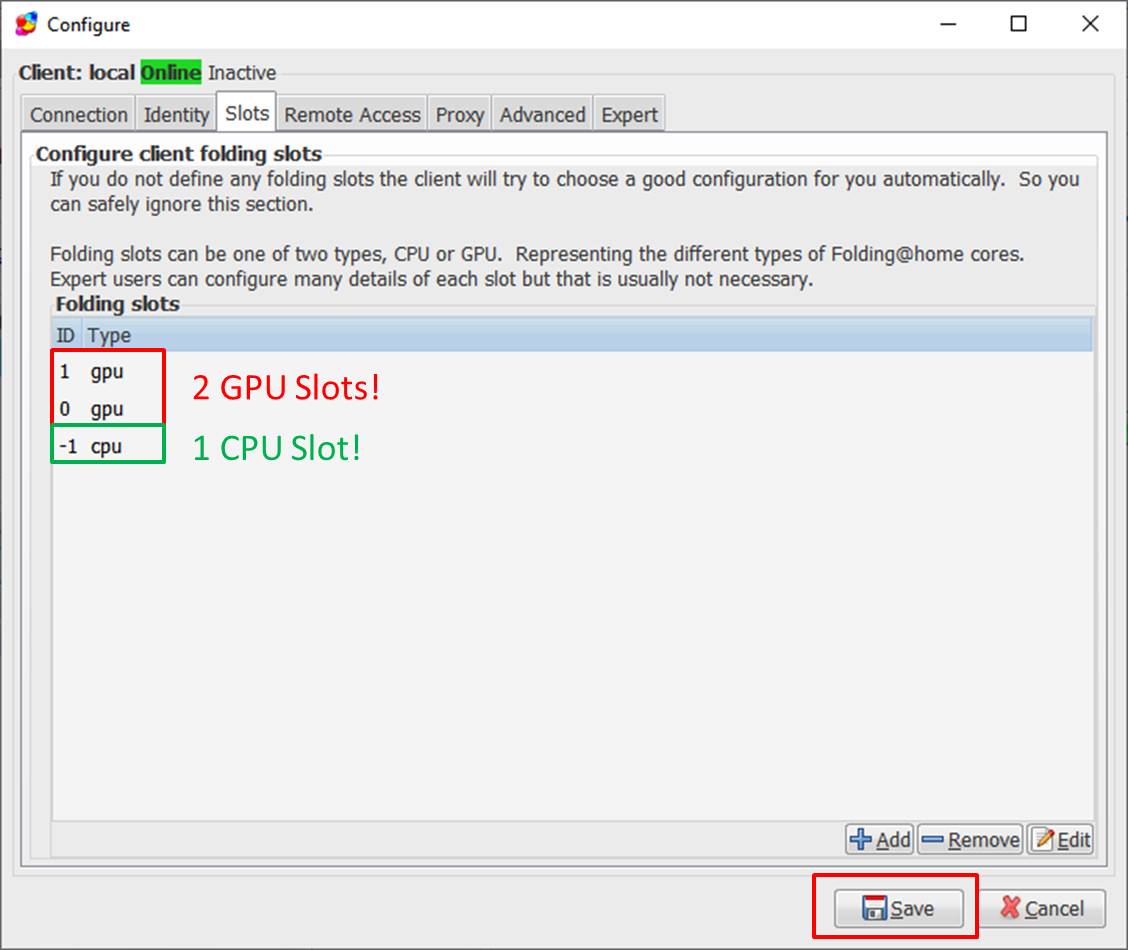Viewport: 1128px width, 950px height.
Task: Open the Proxy tab
Action: [x=459, y=114]
